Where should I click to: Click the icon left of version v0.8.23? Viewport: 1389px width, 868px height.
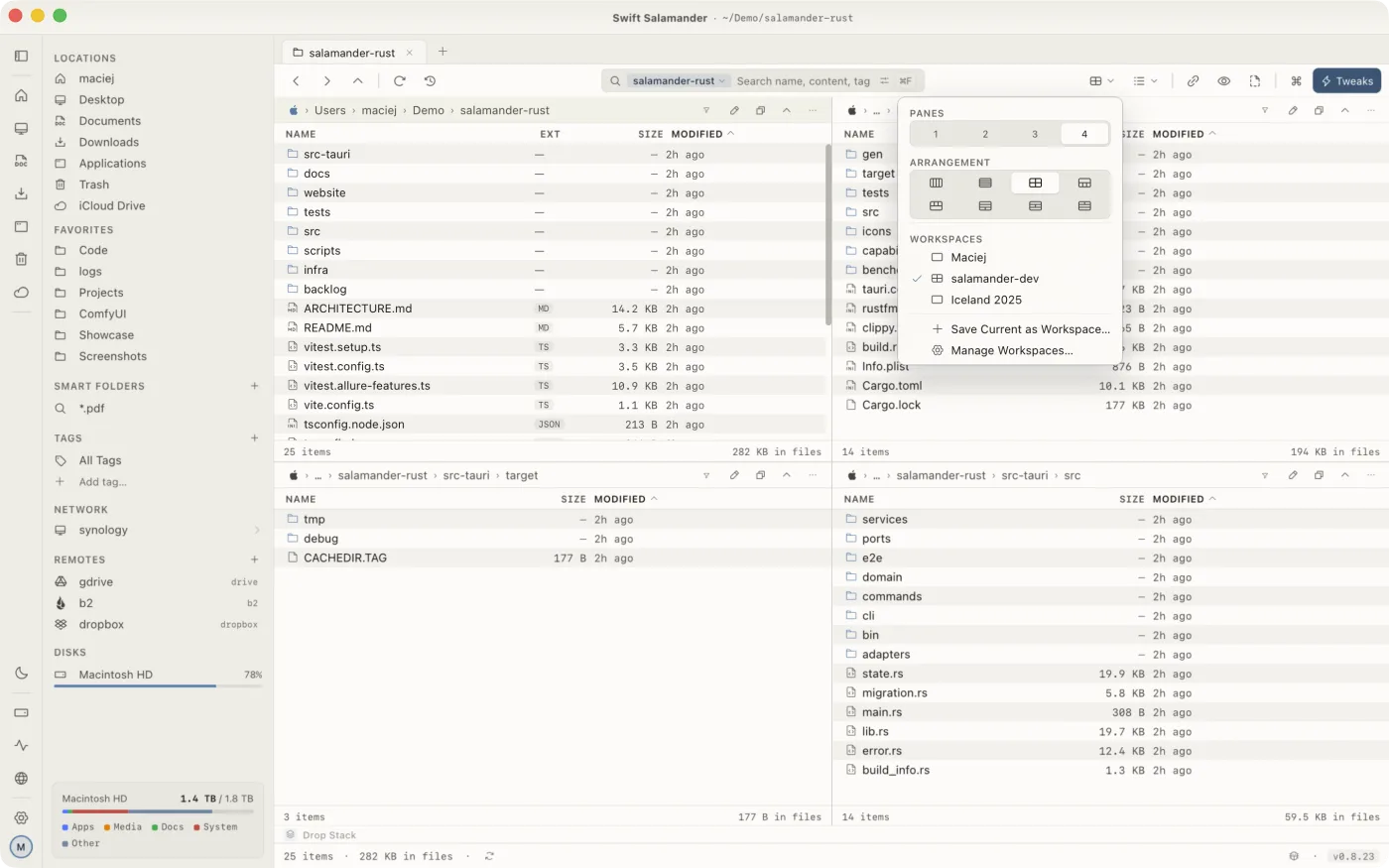click(x=1294, y=856)
